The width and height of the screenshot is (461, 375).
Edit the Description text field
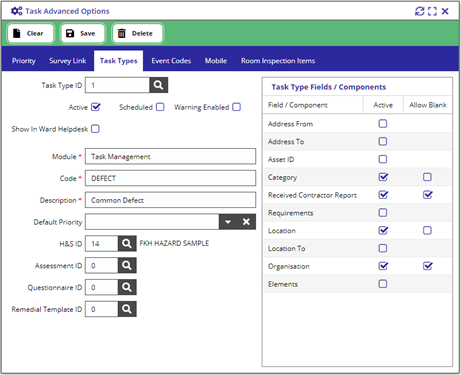tap(170, 200)
